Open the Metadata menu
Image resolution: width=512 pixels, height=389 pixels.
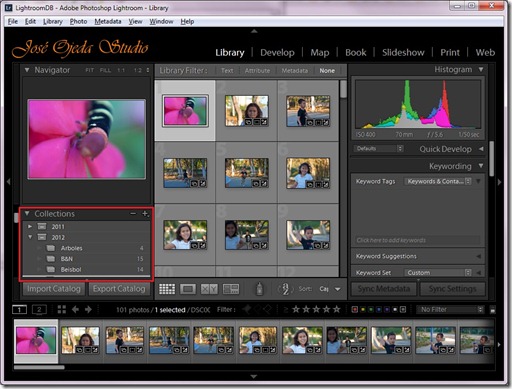(108, 22)
